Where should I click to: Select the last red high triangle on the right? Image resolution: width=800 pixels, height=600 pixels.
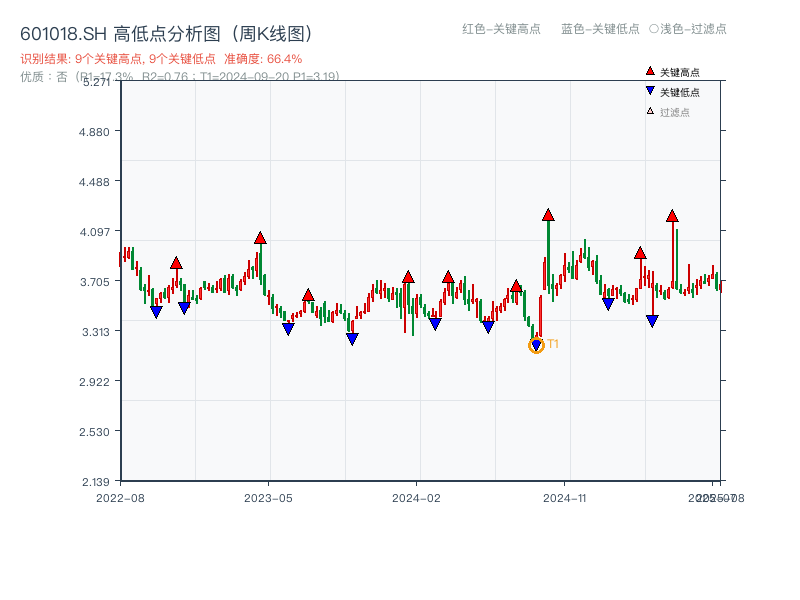coord(672,216)
